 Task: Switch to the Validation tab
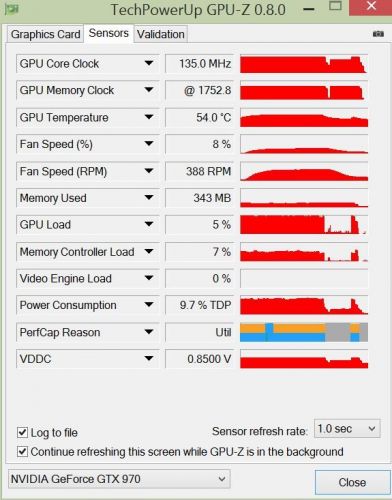tap(161, 34)
